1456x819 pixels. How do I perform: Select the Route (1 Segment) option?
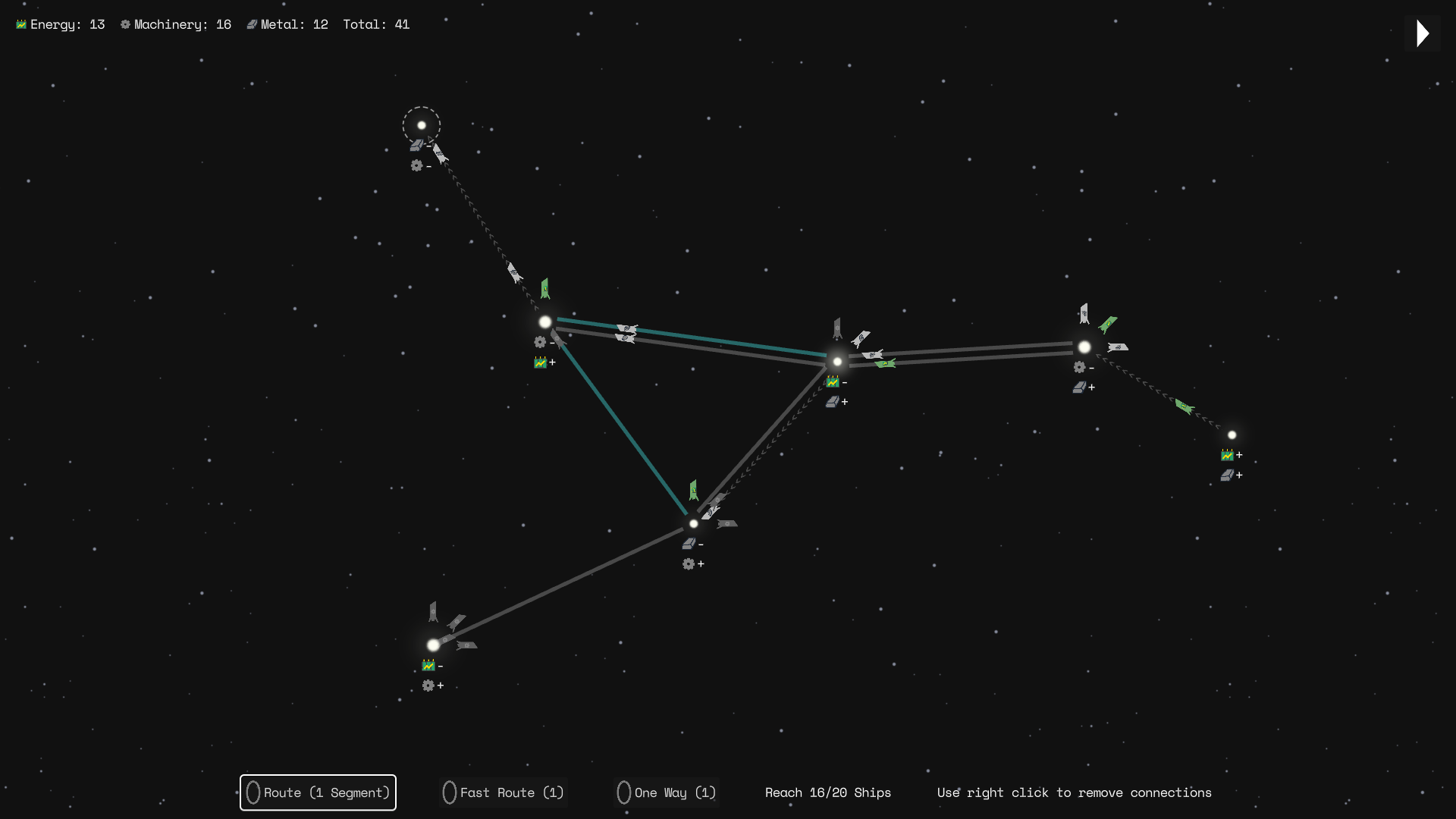pos(318,792)
